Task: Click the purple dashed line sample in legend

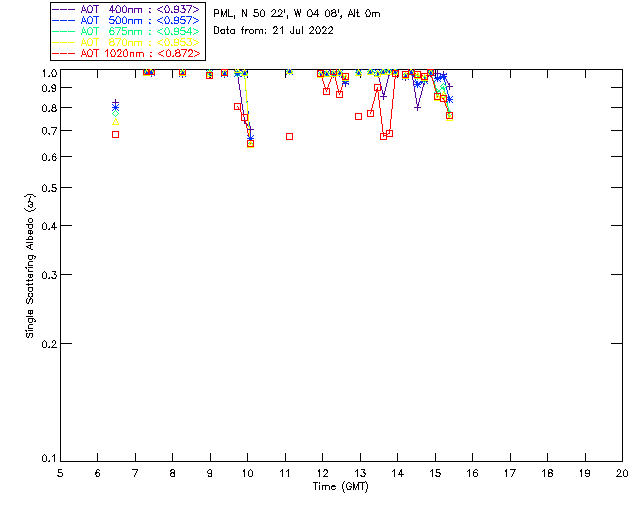Action: click(x=64, y=9)
